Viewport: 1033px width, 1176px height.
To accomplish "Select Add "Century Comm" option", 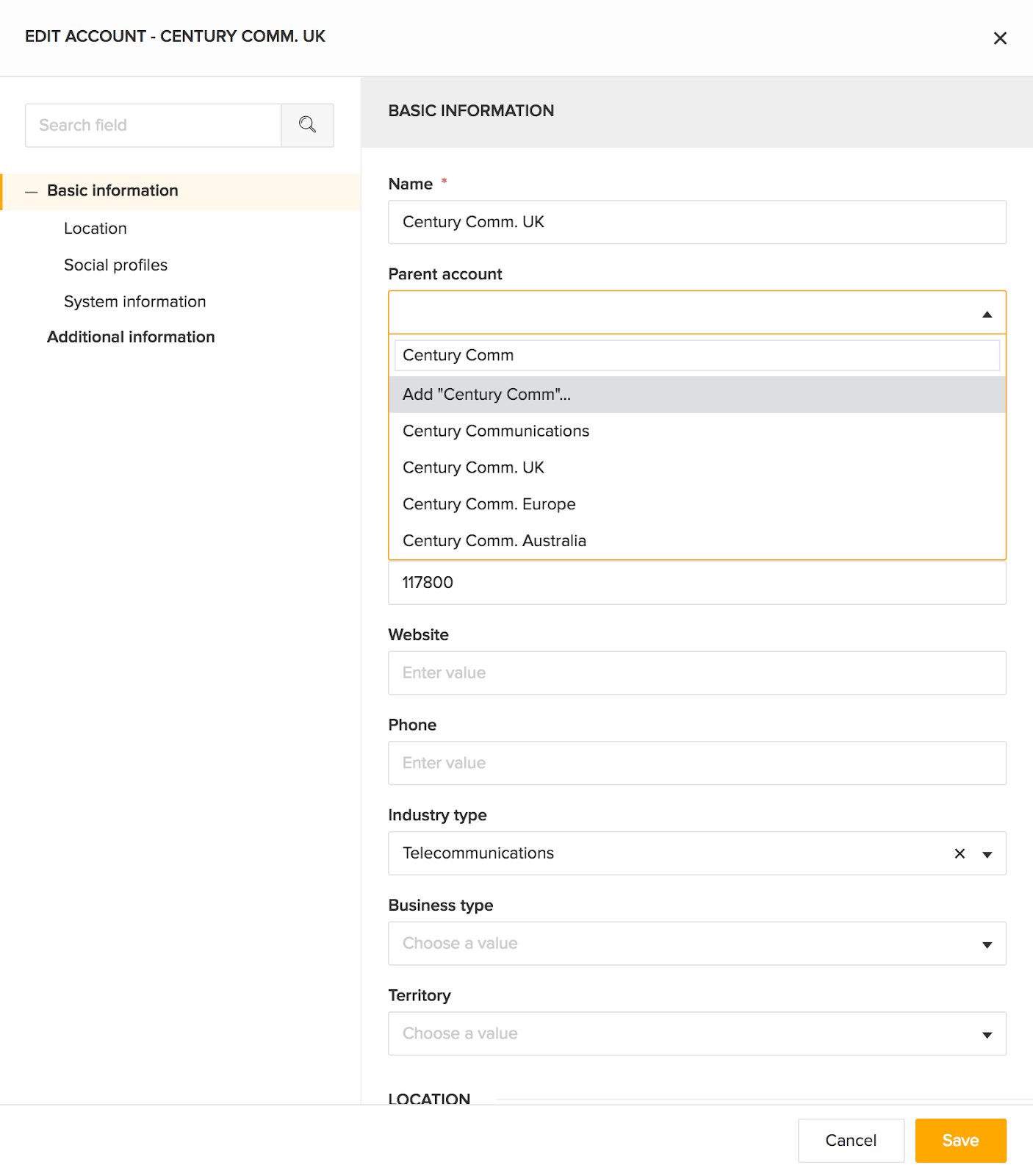I will click(486, 395).
